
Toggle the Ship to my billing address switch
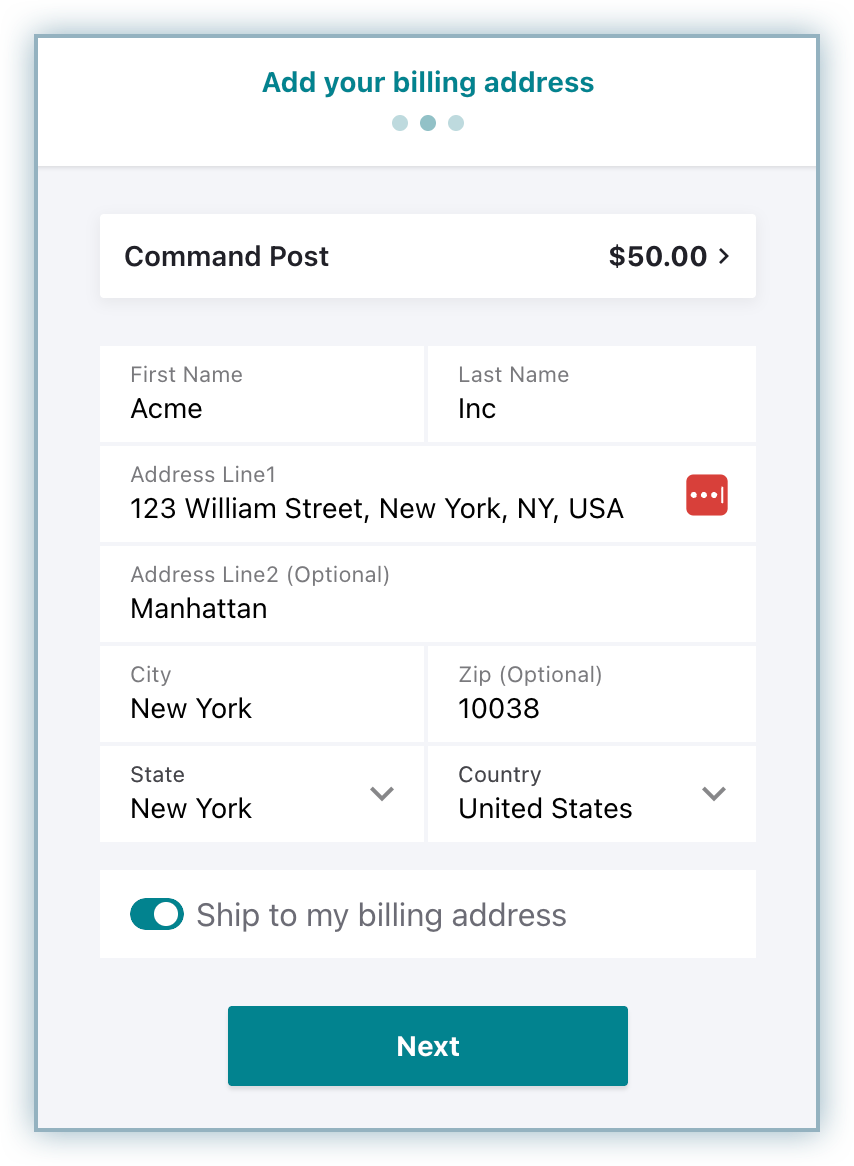point(157,914)
